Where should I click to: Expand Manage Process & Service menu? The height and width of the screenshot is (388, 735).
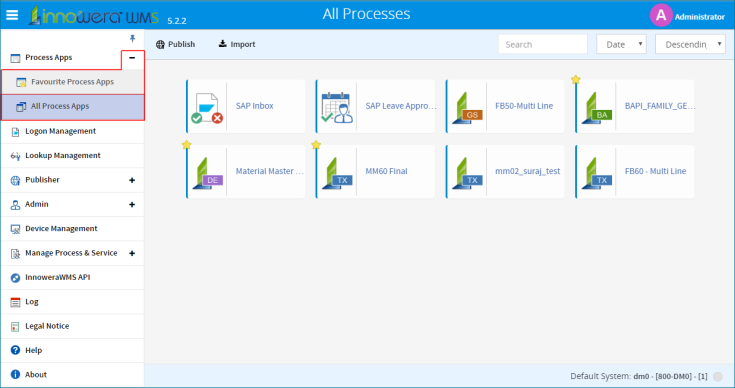[132, 254]
